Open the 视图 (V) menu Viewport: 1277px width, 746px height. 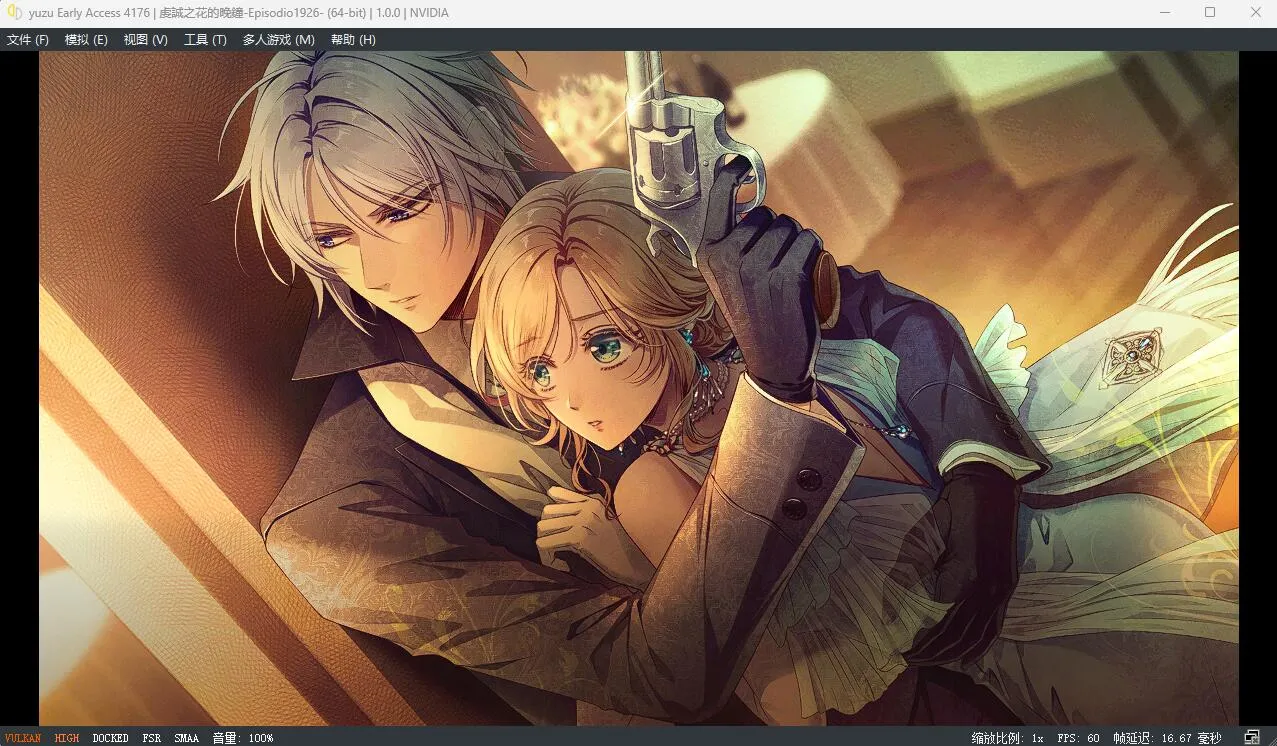[146, 40]
